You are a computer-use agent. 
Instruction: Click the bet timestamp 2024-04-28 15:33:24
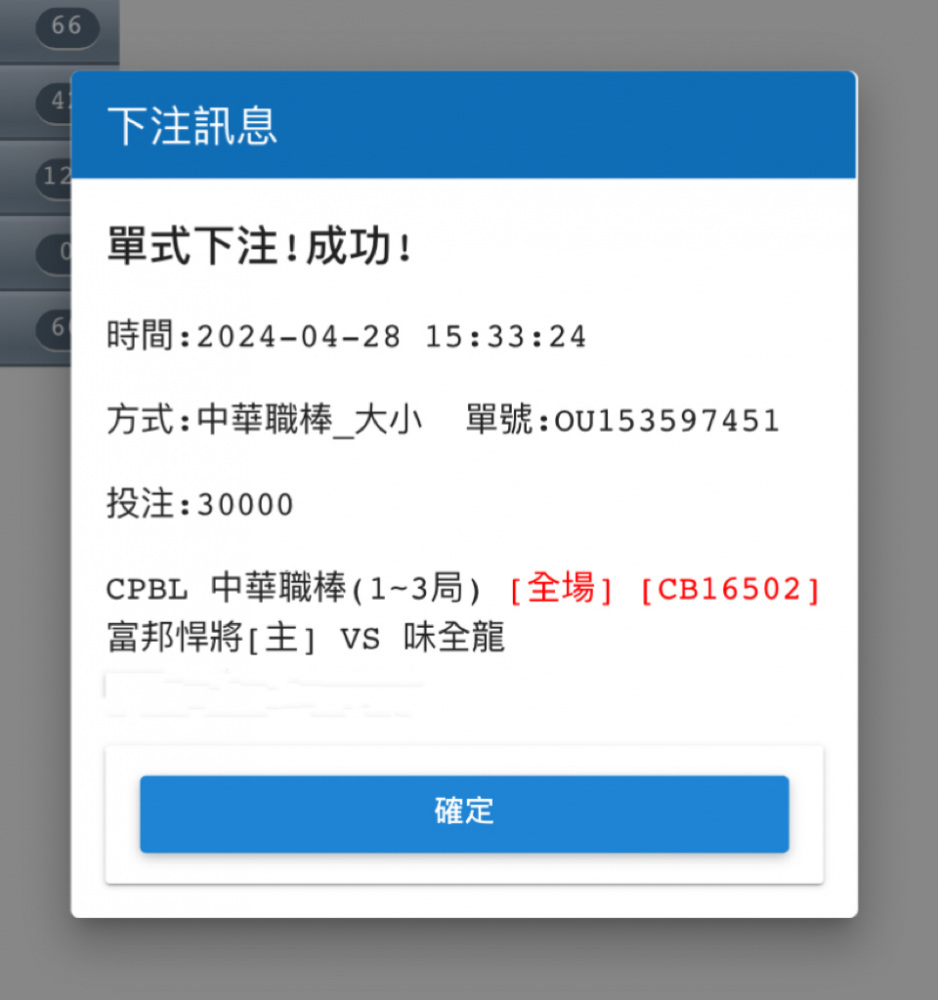click(x=391, y=336)
